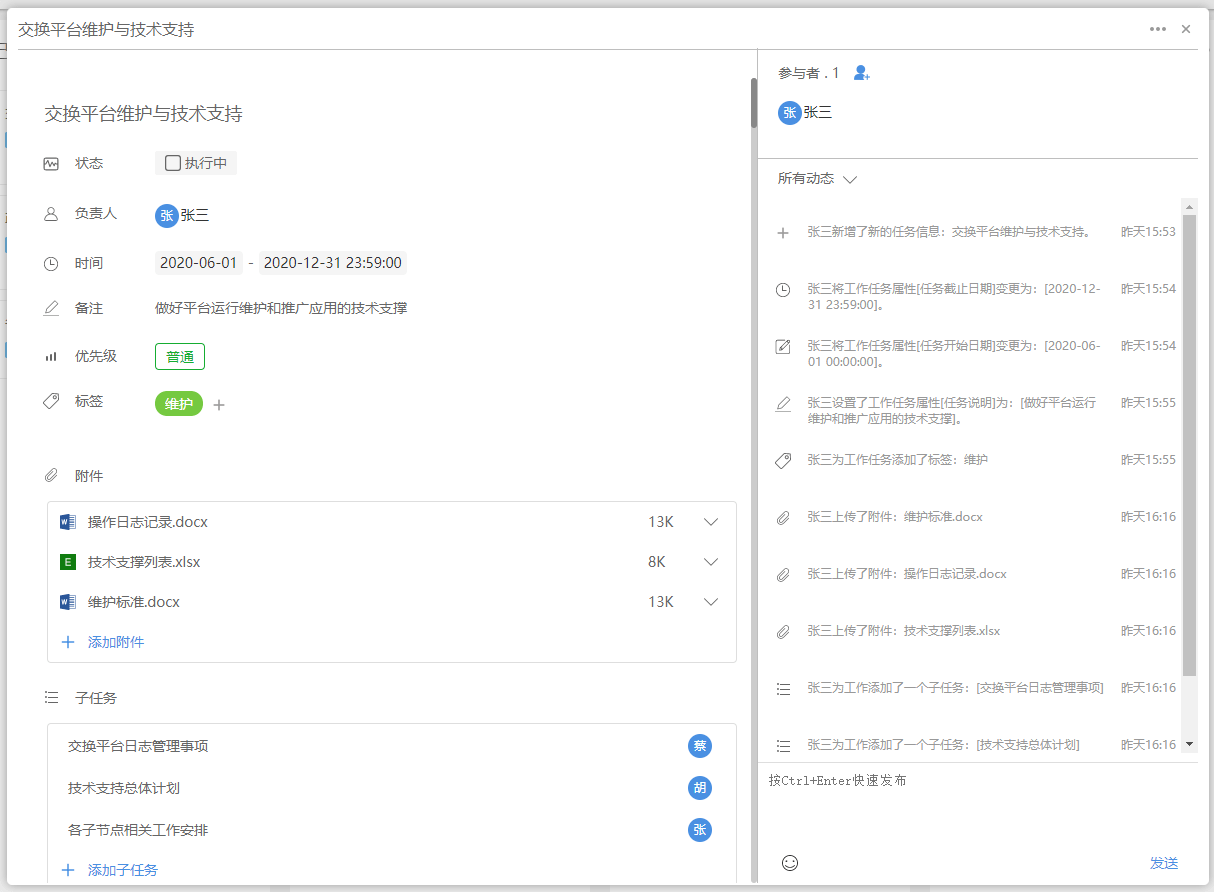1214x892 pixels.
Task: Click 添加附件 to add an attachment
Action: [115, 642]
